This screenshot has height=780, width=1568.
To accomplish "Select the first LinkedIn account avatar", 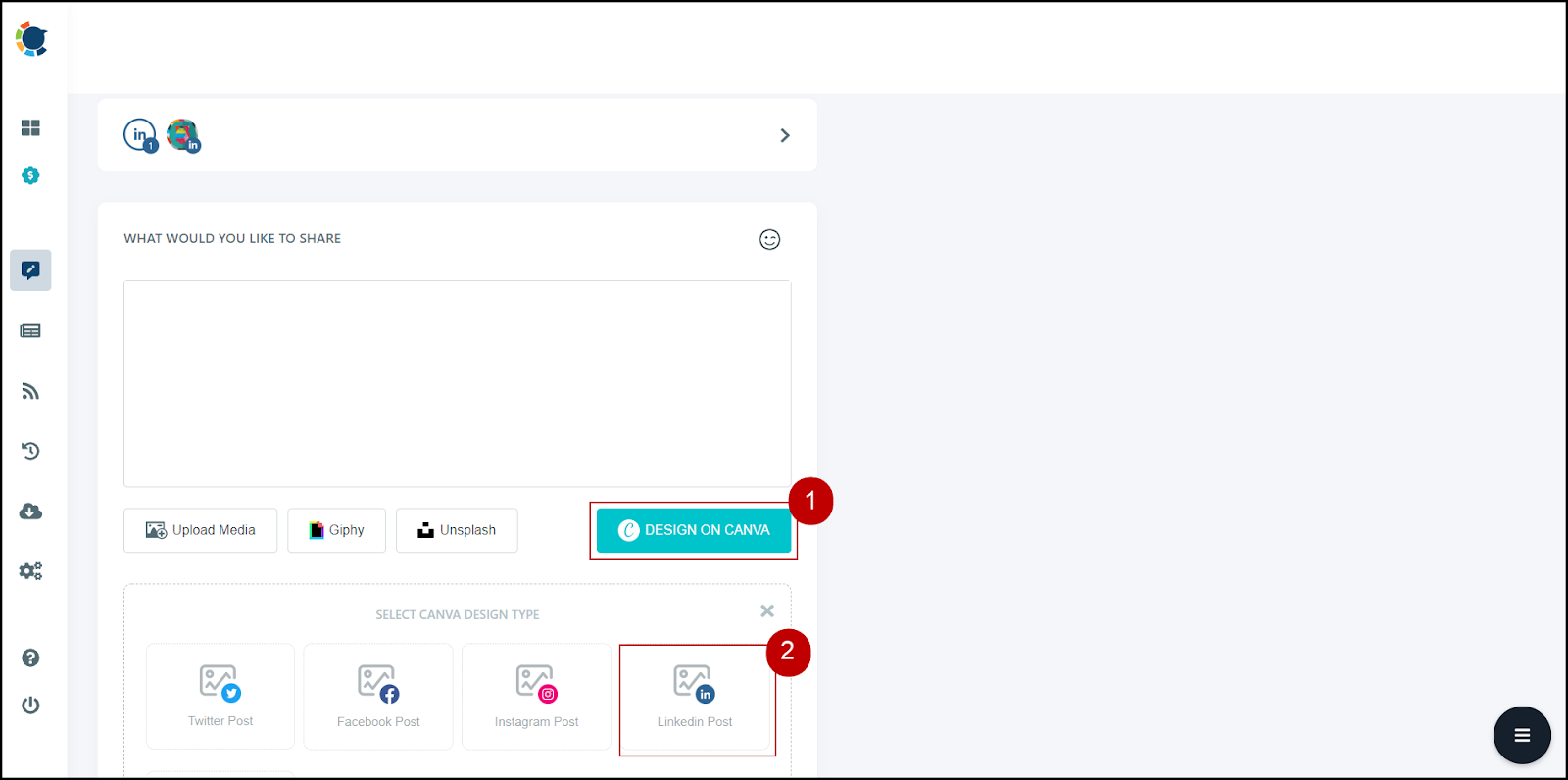I will (140, 135).
